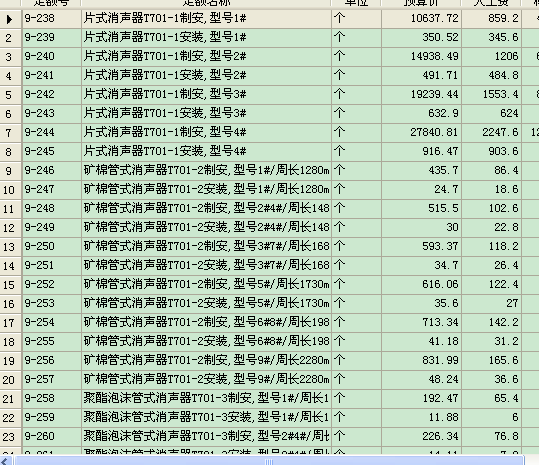
Task: Click the budget price value 435.7
Action: pyautogui.click(x=443, y=170)
